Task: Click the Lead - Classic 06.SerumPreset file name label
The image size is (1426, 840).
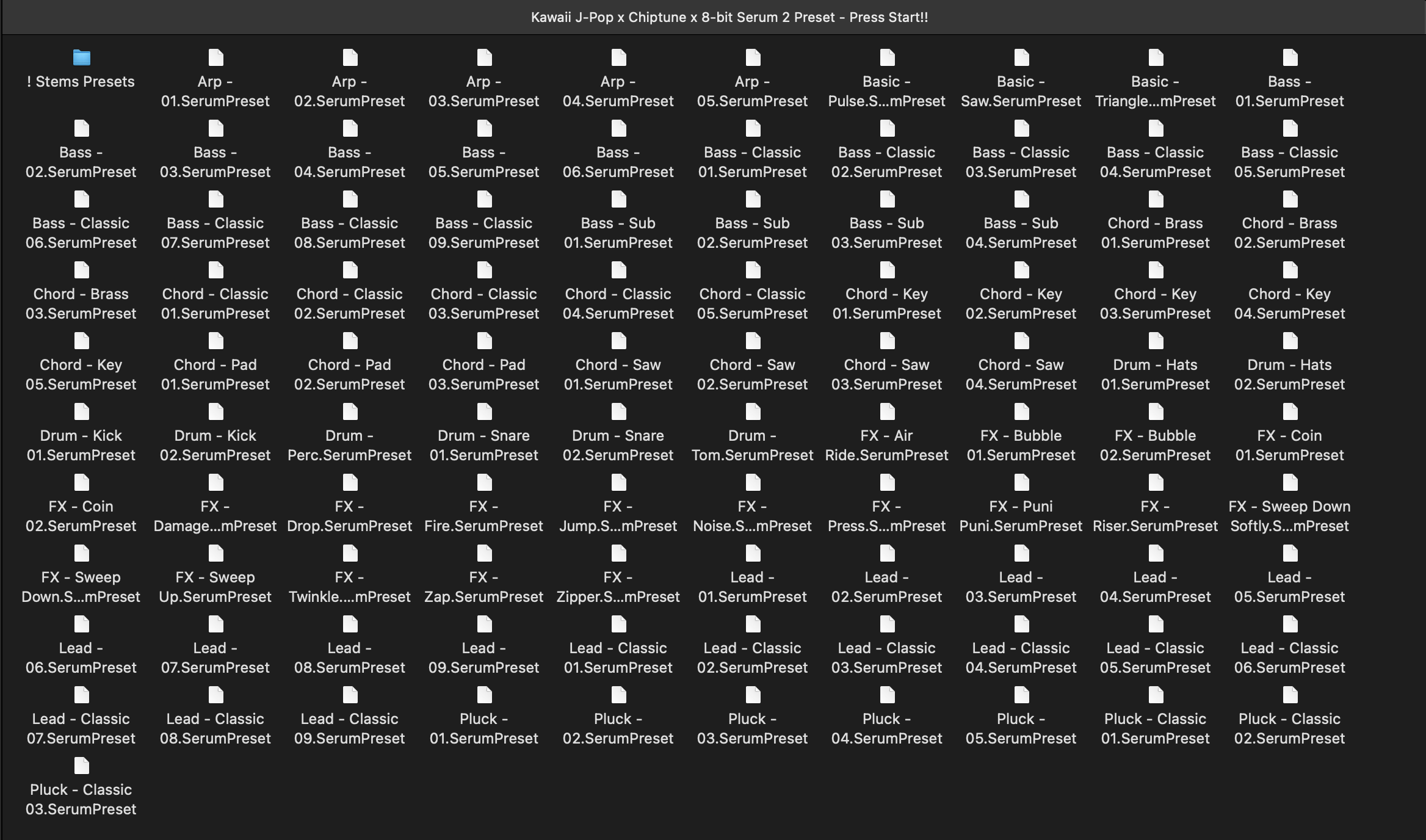Action: [x=1290, y=658]
